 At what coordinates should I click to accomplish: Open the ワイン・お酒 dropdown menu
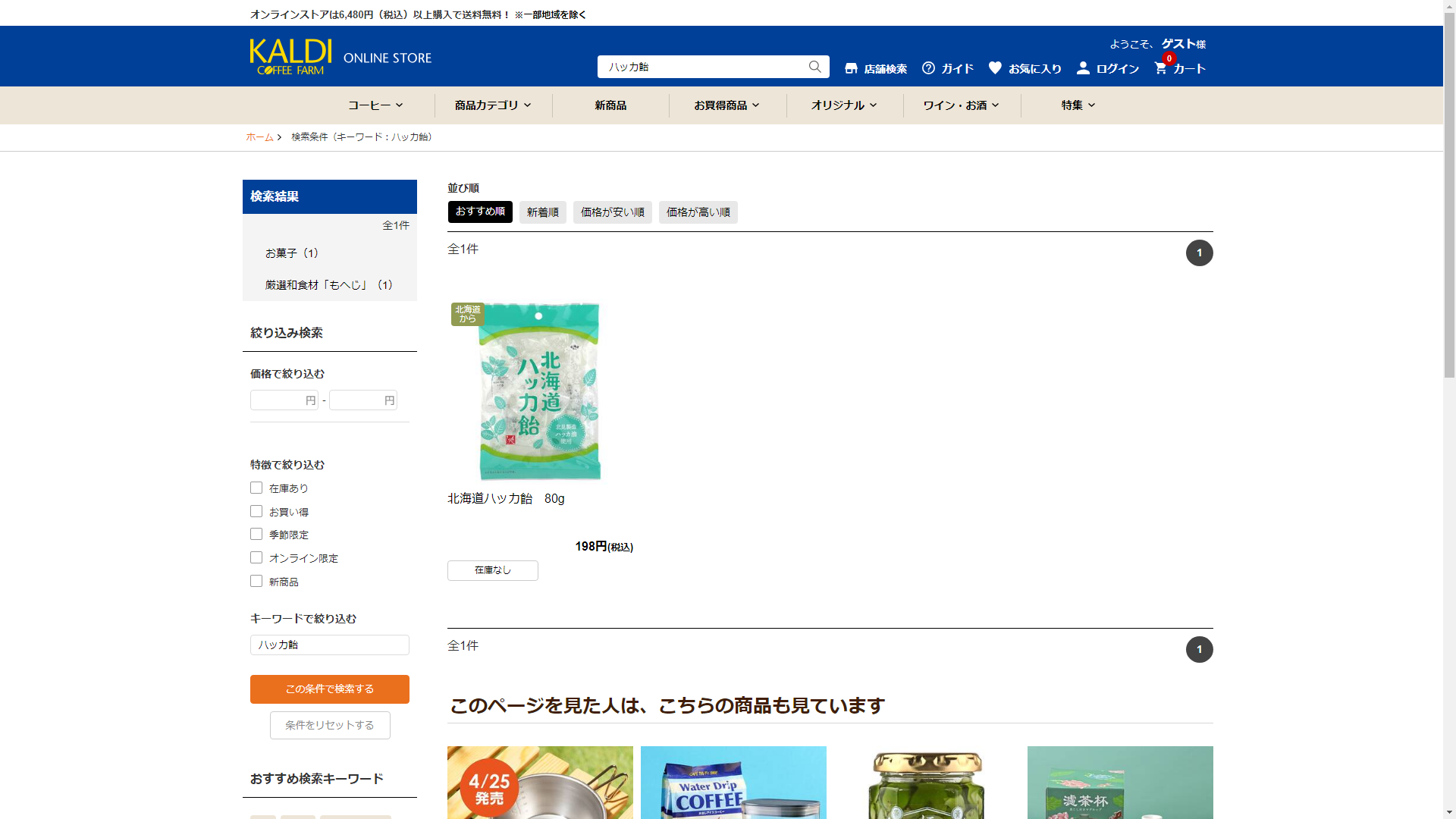click(961, 105)
